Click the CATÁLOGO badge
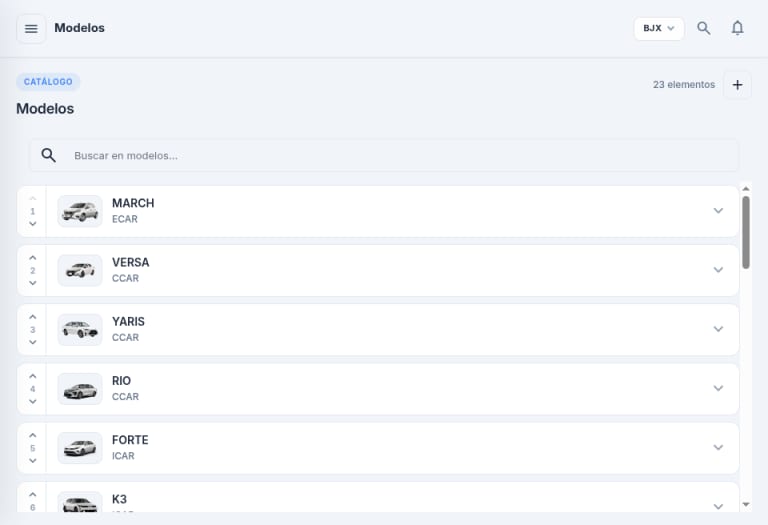768x525 pixels. (48, 82)
